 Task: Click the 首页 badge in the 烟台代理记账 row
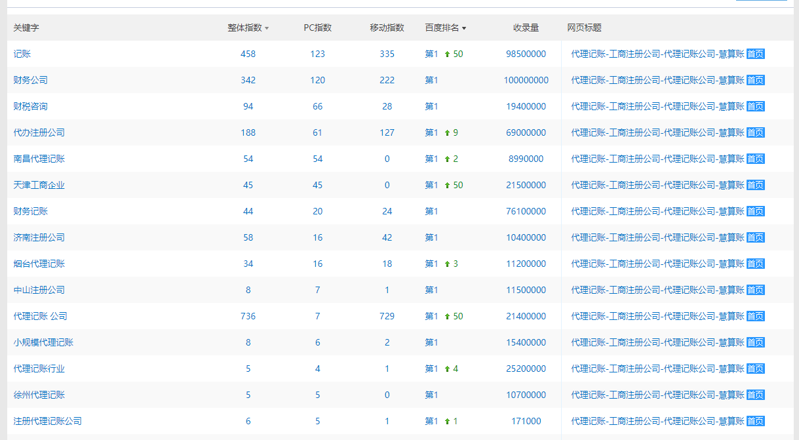coord(755,264)
